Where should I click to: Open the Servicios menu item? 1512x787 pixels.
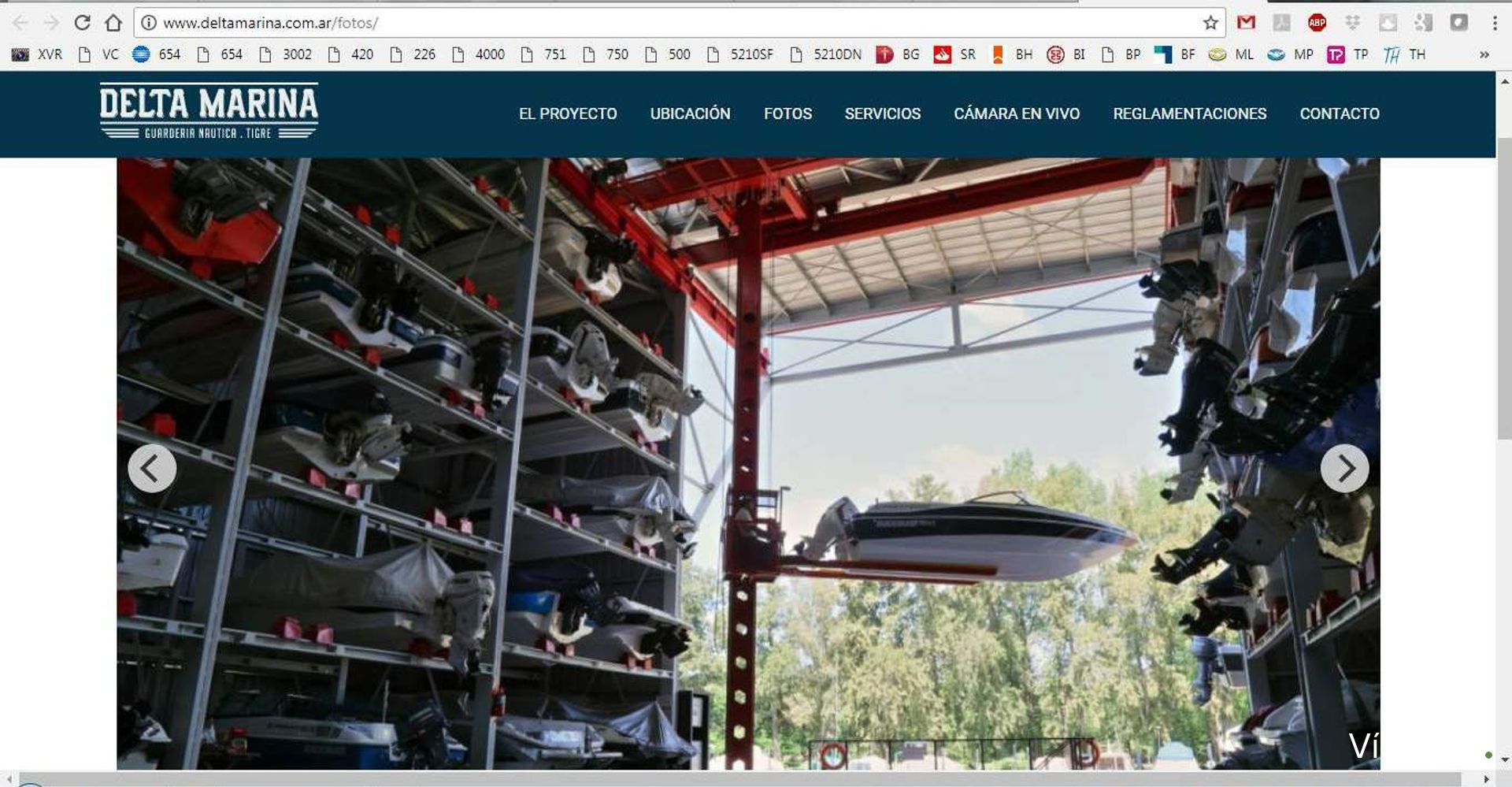pyautogui.click(x=882, y=113)
